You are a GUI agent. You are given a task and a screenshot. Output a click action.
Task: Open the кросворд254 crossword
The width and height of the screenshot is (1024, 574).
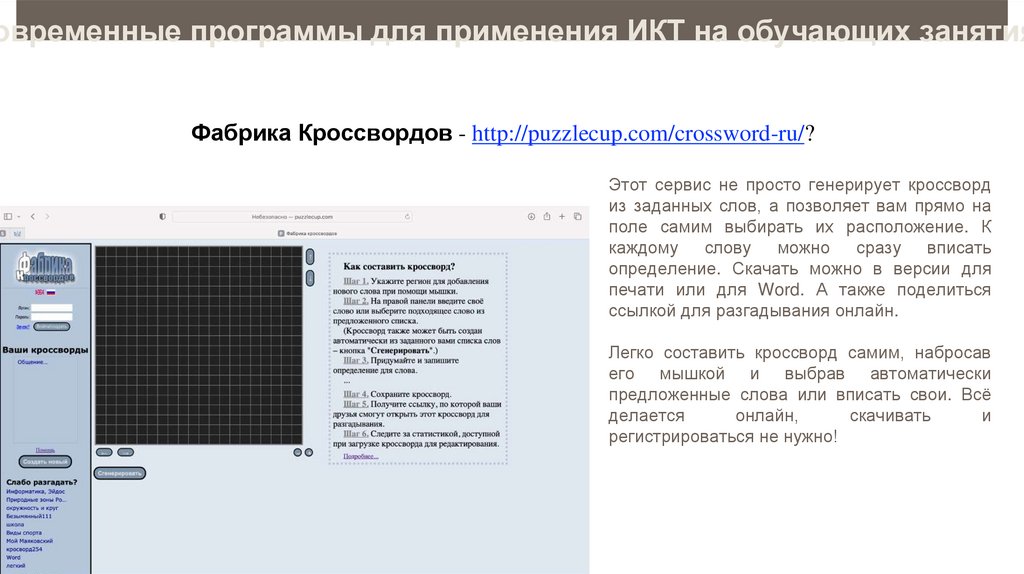click(x=24, y=549)
